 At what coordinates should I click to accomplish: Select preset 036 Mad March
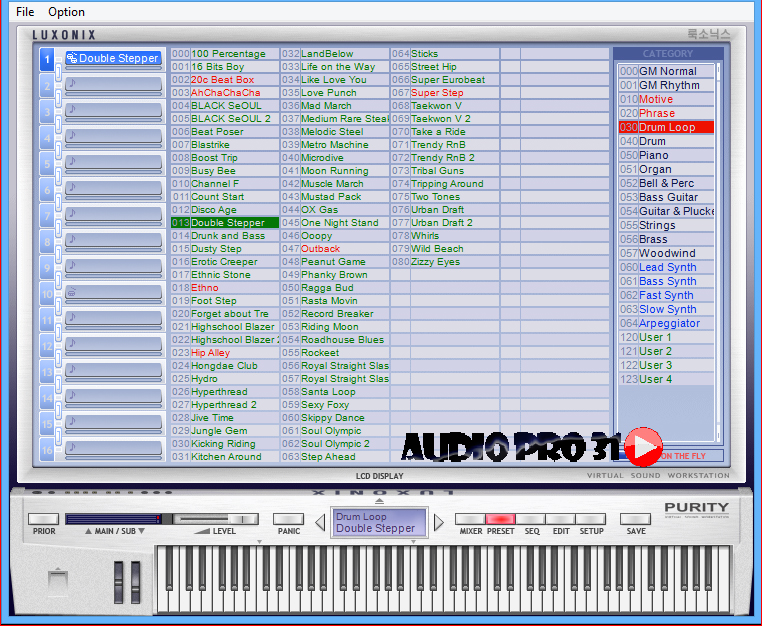[x=335, y=106]
